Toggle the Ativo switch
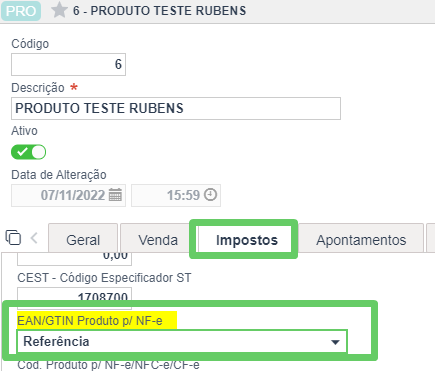The width and height of the screenshot is (435, 371). [28, 152]
